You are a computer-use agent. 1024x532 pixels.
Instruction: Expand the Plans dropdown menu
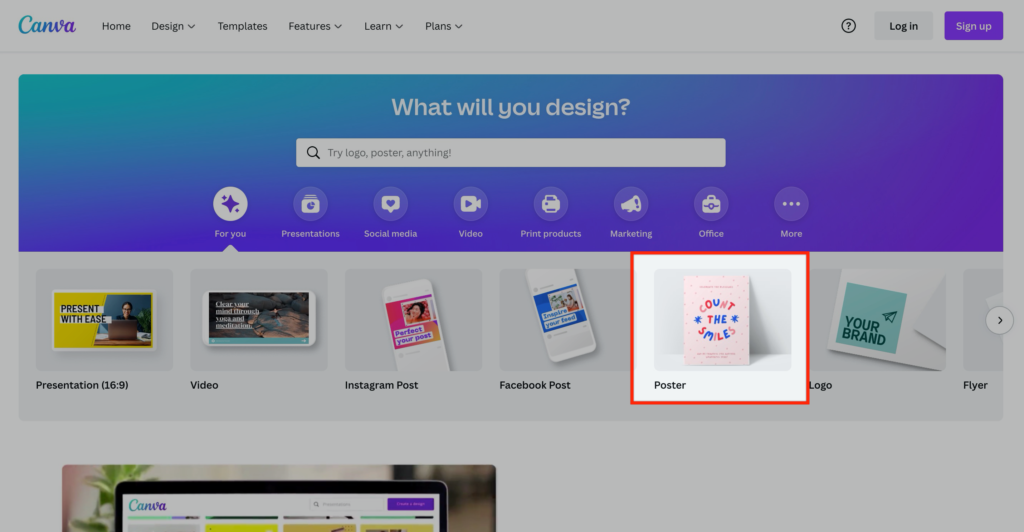pyautogui.click(x=443, y=26)
